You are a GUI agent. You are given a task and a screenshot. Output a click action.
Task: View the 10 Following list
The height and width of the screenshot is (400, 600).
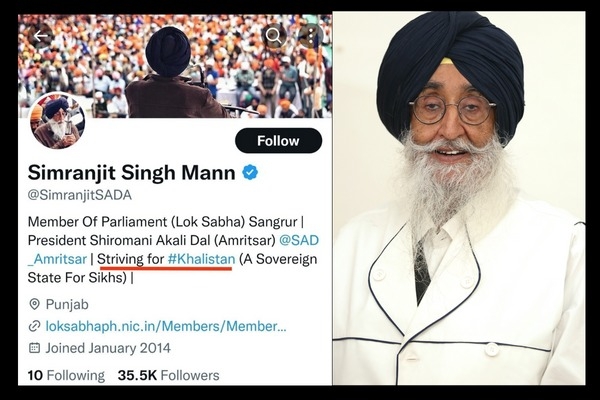tap(66, 375)
